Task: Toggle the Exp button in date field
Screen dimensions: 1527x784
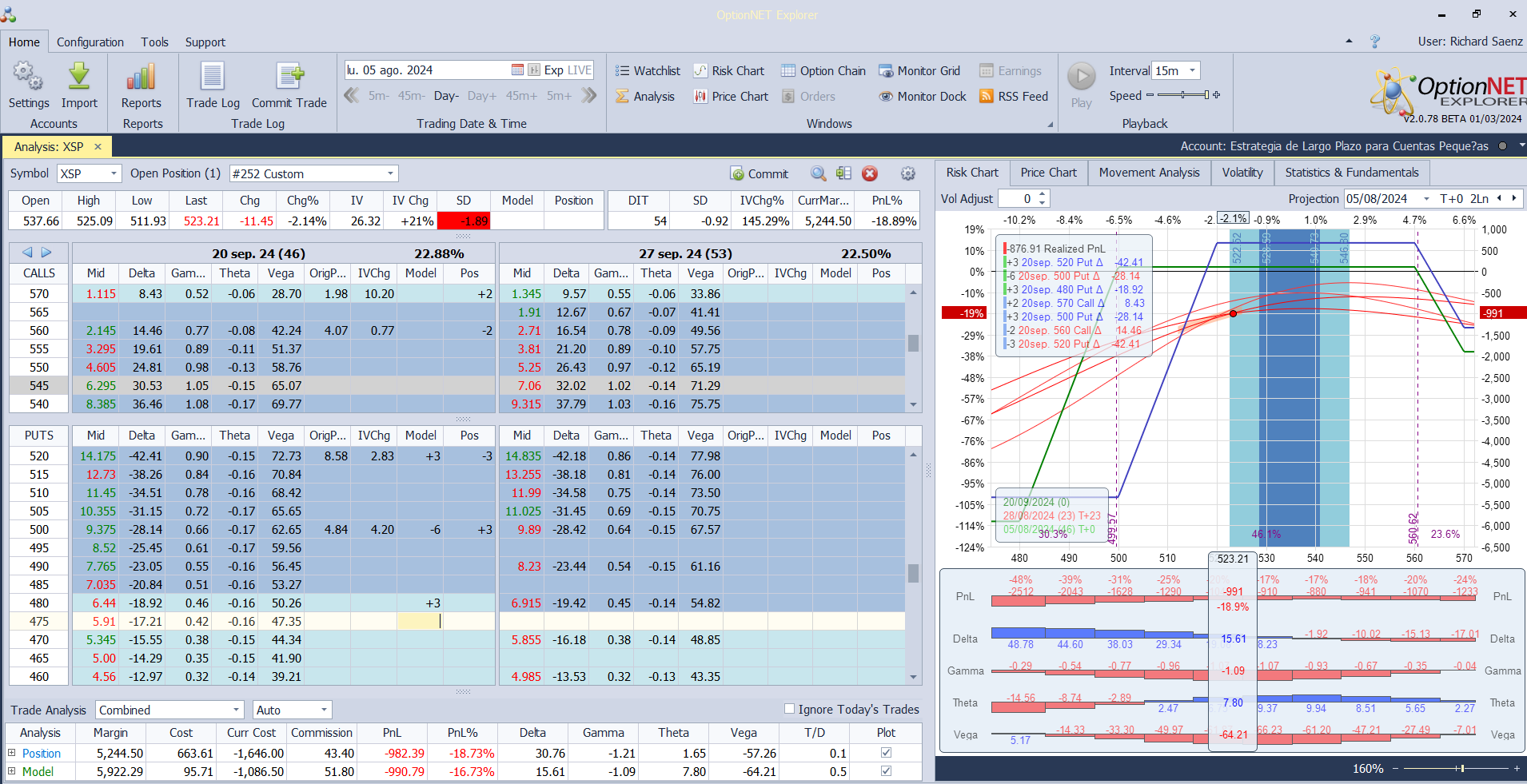Action: click(x=553, y=70)
